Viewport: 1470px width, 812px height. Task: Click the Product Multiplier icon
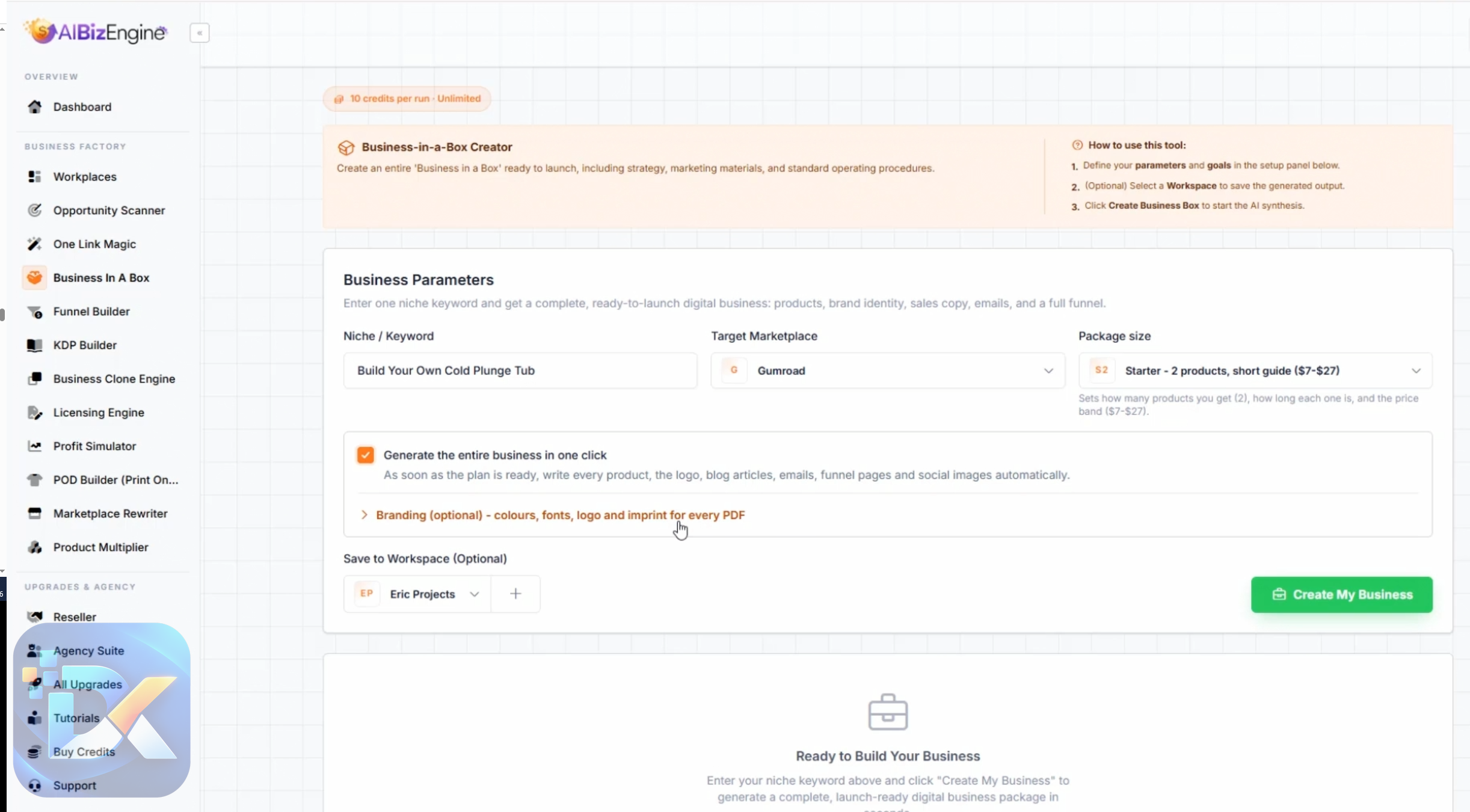tap(35, 547)
